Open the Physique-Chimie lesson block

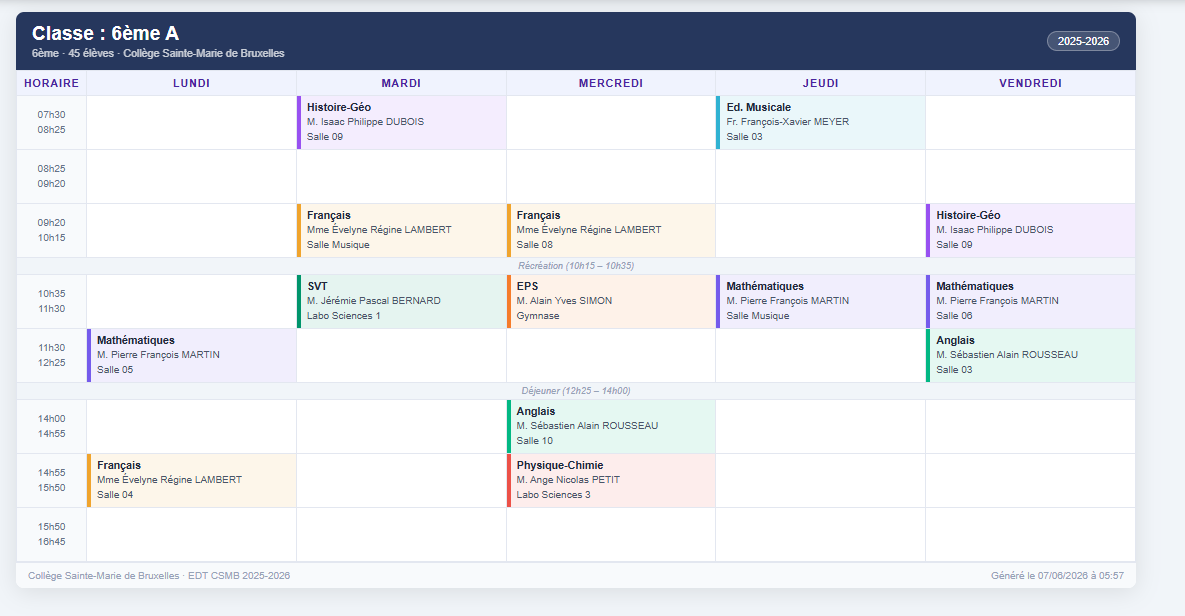coord(611,481)
